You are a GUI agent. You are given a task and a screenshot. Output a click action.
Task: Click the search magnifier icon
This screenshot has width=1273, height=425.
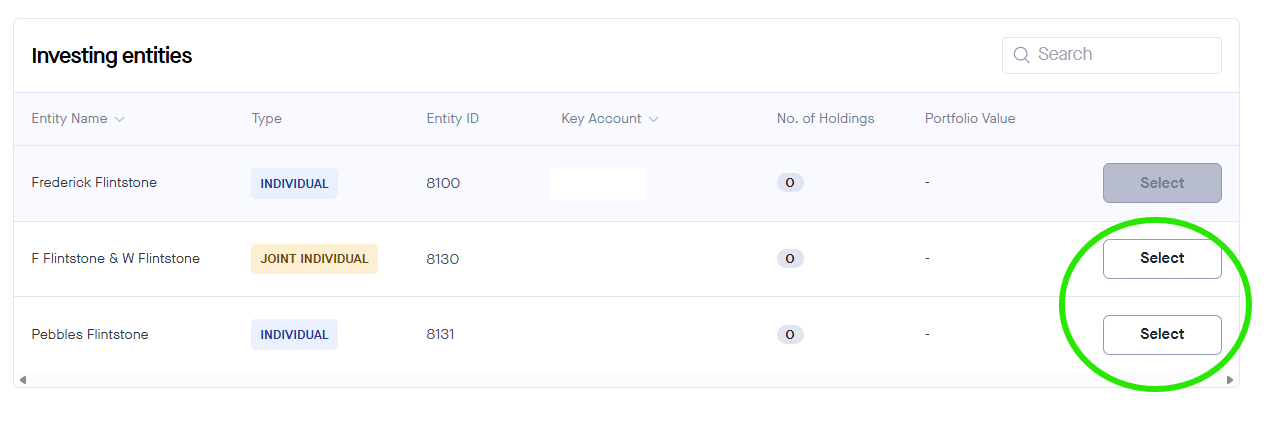[x=1021, y=55]
